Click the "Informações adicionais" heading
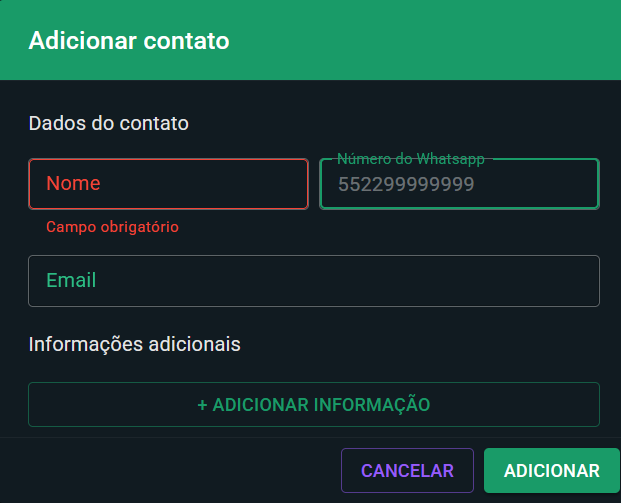The image size is (621, 503). pyautogui.click(x=135, y=344)
